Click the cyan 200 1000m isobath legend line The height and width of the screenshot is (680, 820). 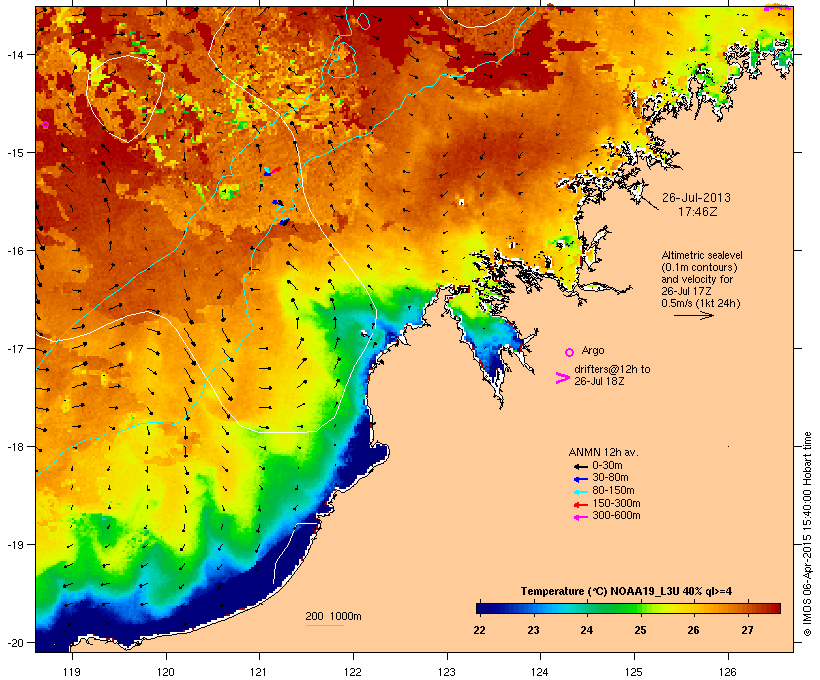point(325,626)
